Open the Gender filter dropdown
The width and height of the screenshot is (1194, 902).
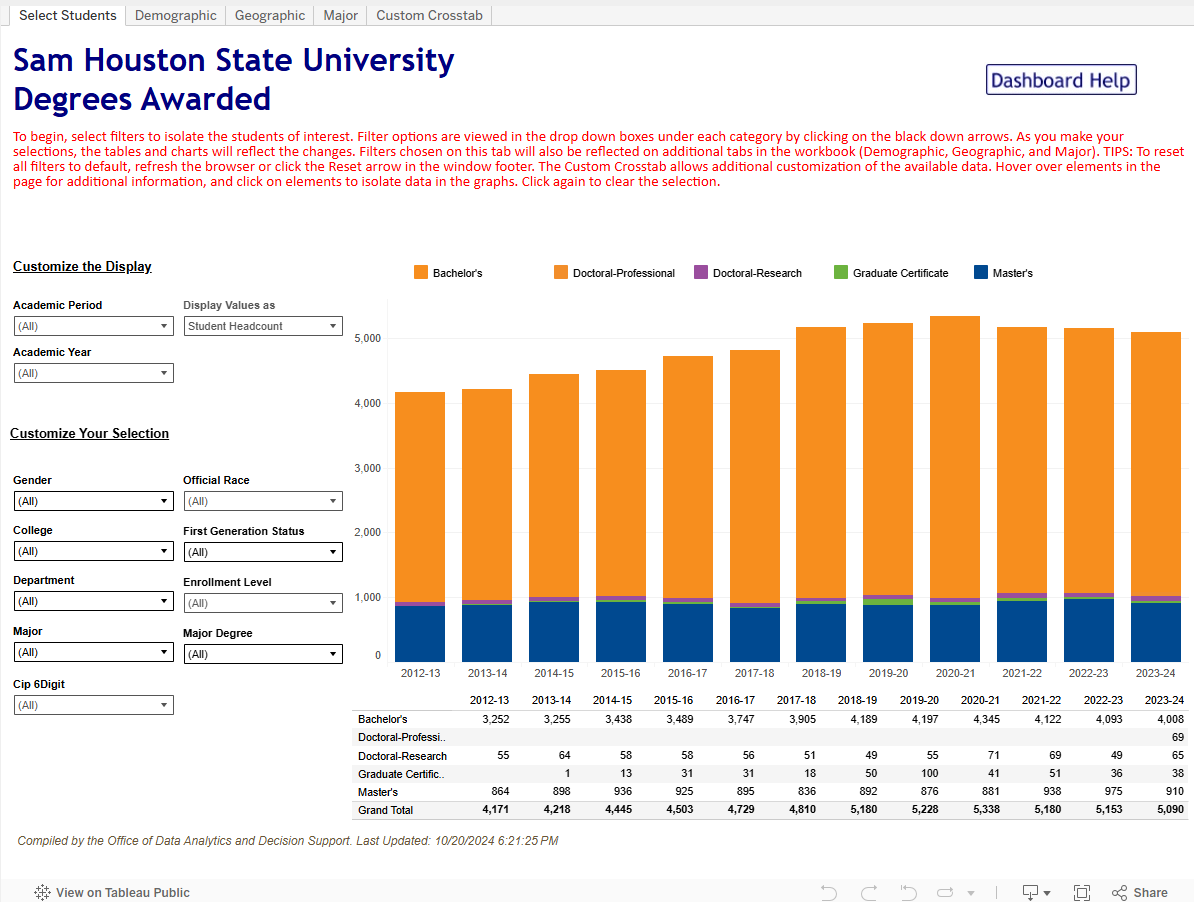click(x=94, y=501)
